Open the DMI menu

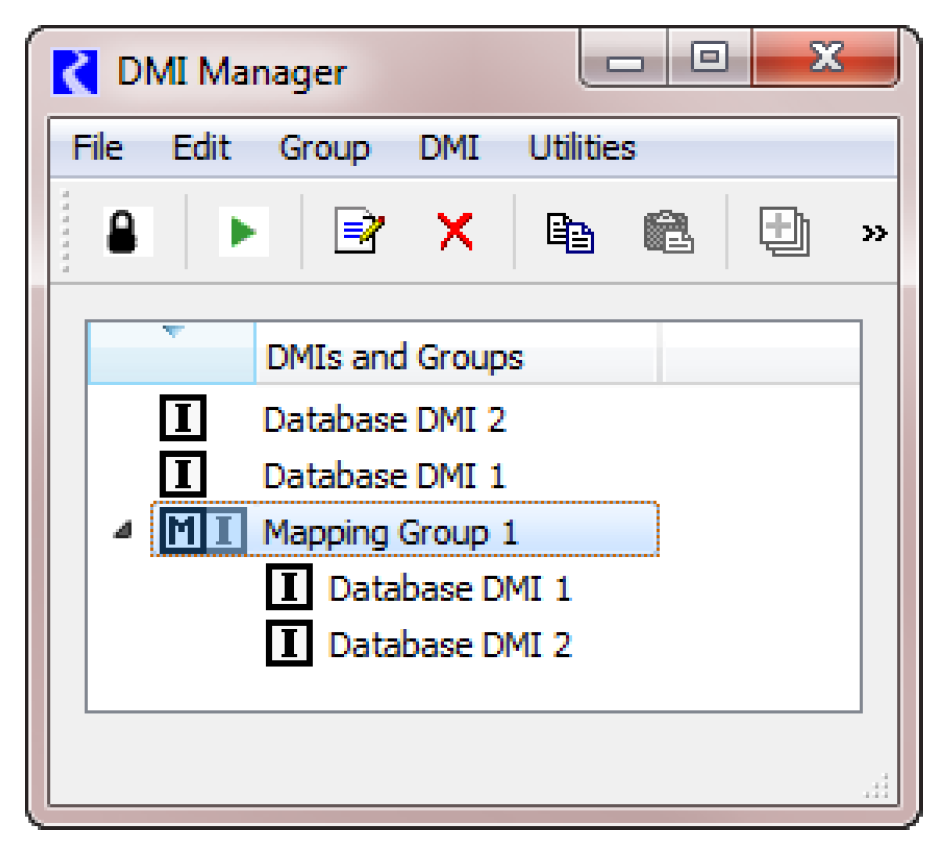(449, 148)
